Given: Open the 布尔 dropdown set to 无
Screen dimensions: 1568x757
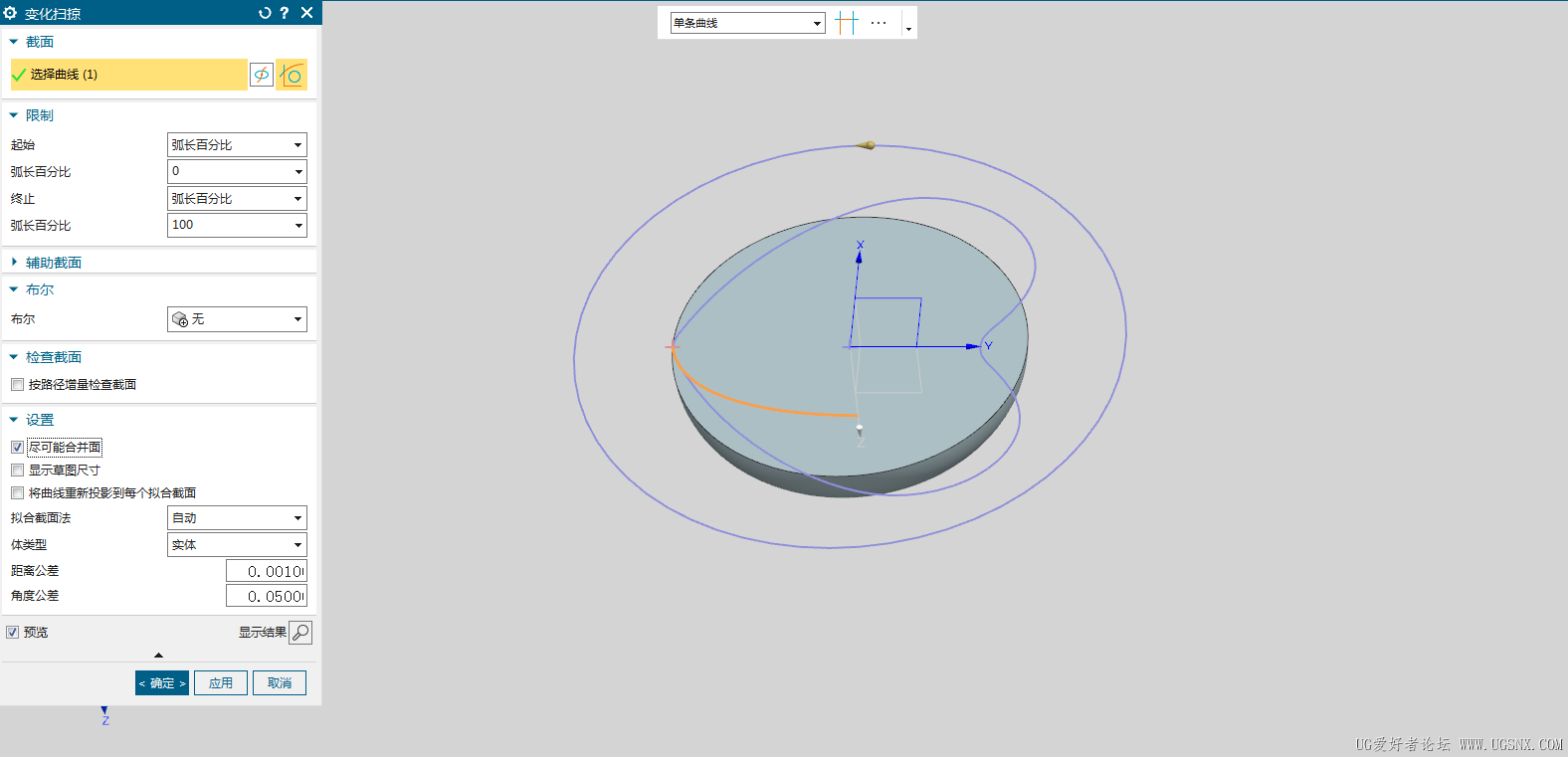Looking at the screenshot, I should click(x=237, y=319).
